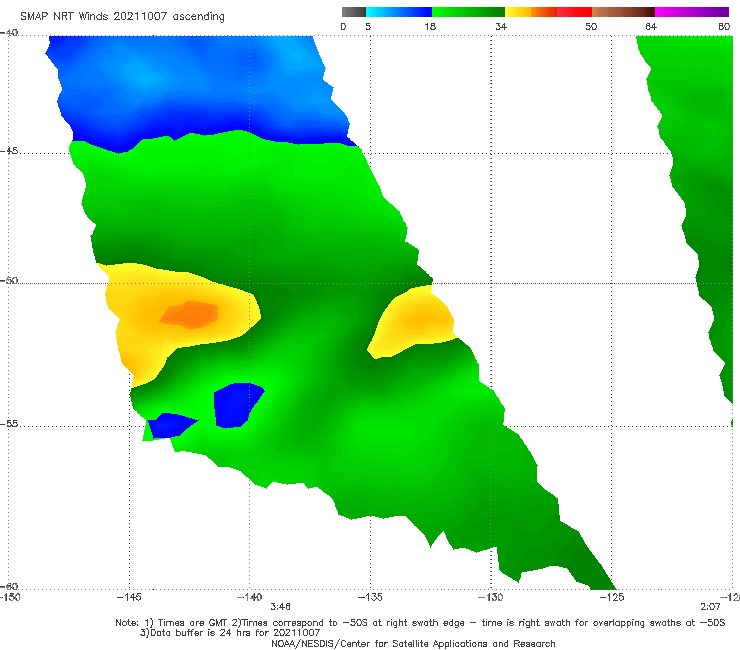740x650 pixels.
Task: Click the longitude label '-130'
Action: point(490,597)
